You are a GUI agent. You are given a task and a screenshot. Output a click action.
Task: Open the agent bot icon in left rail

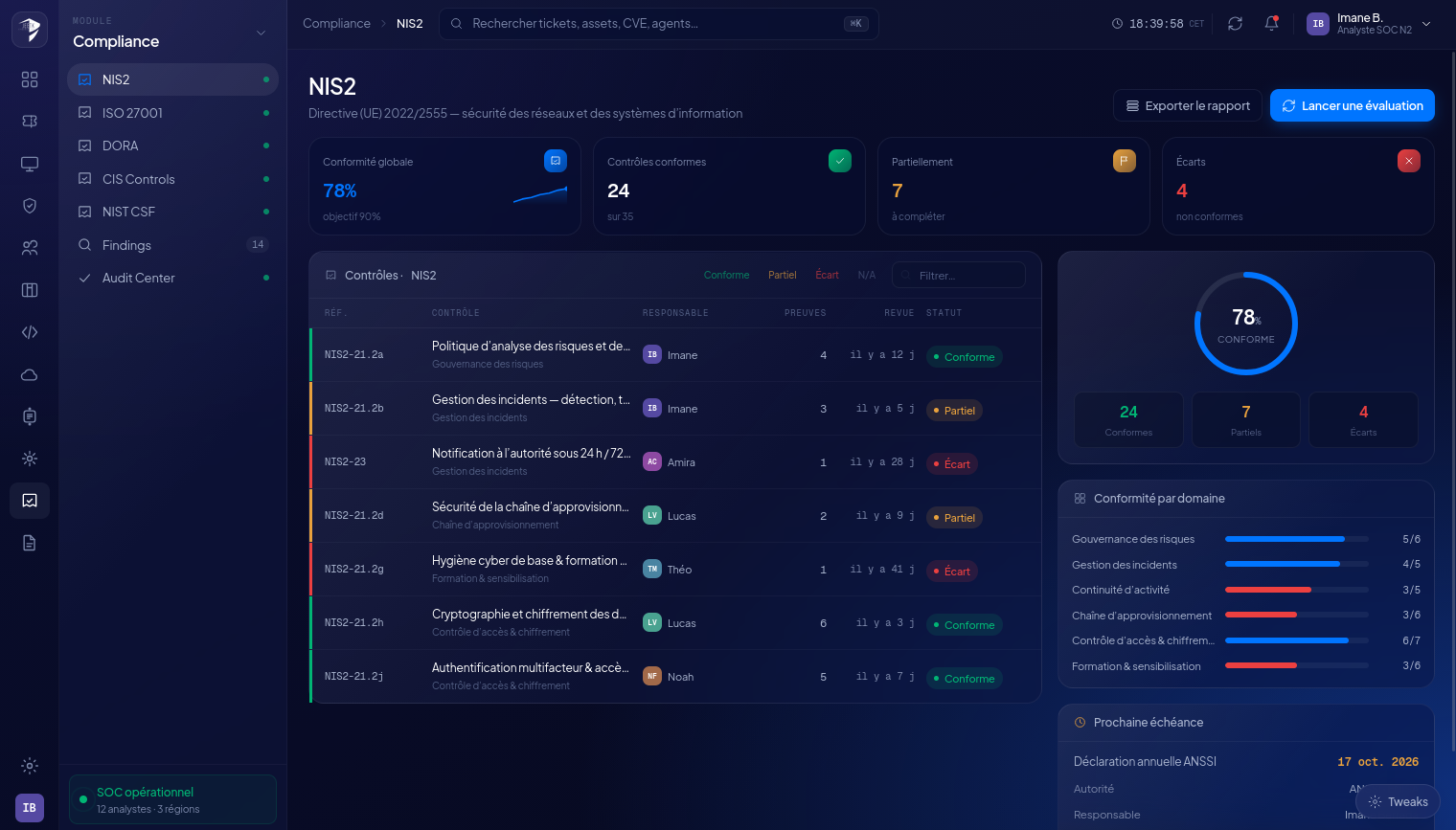tap(30, 416)
